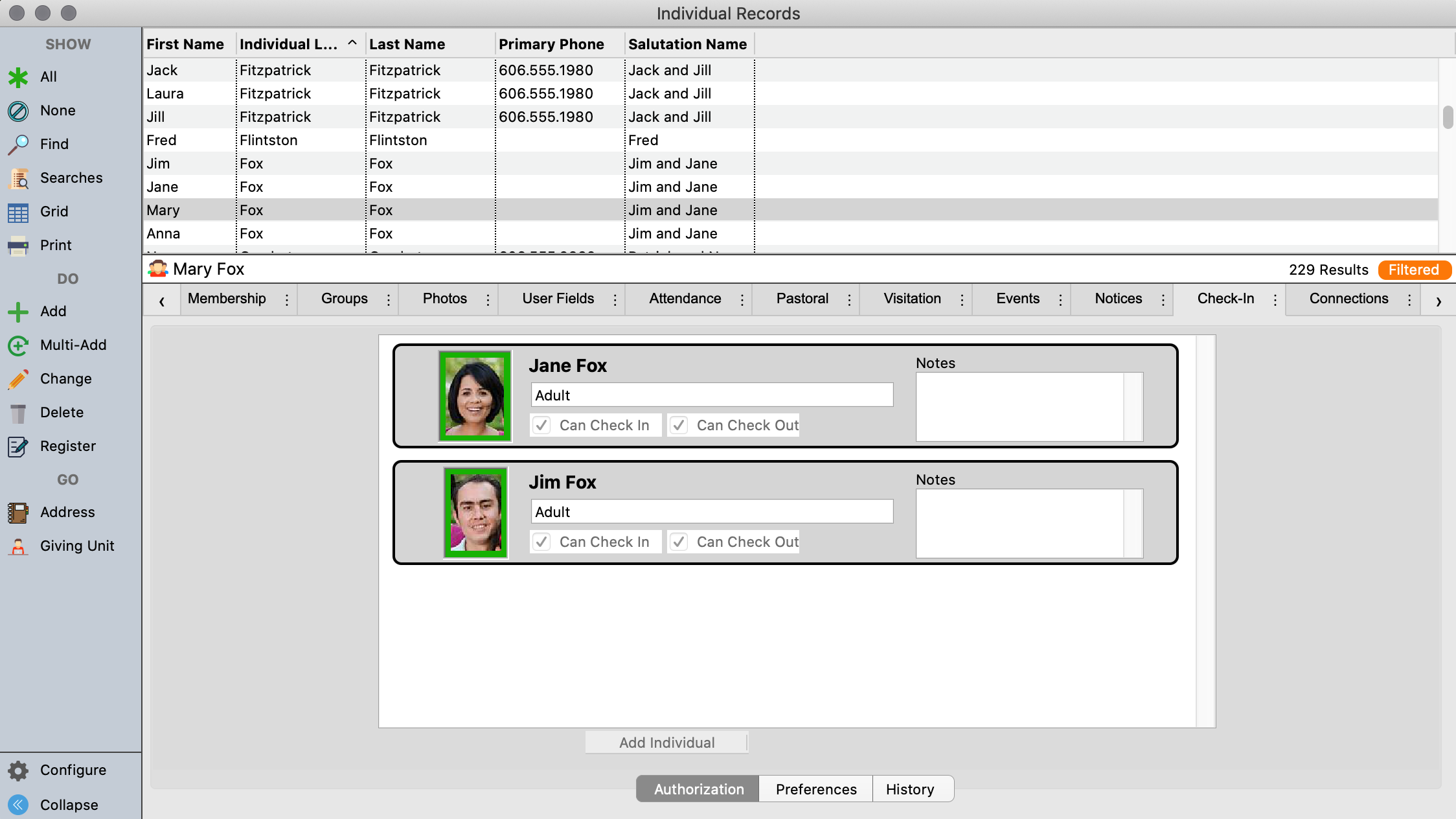Viewport: 1456px width, 819px height.
Task: Open Find with magnifying glass icon
Action: pyautogui.click(x=18, y=144)
